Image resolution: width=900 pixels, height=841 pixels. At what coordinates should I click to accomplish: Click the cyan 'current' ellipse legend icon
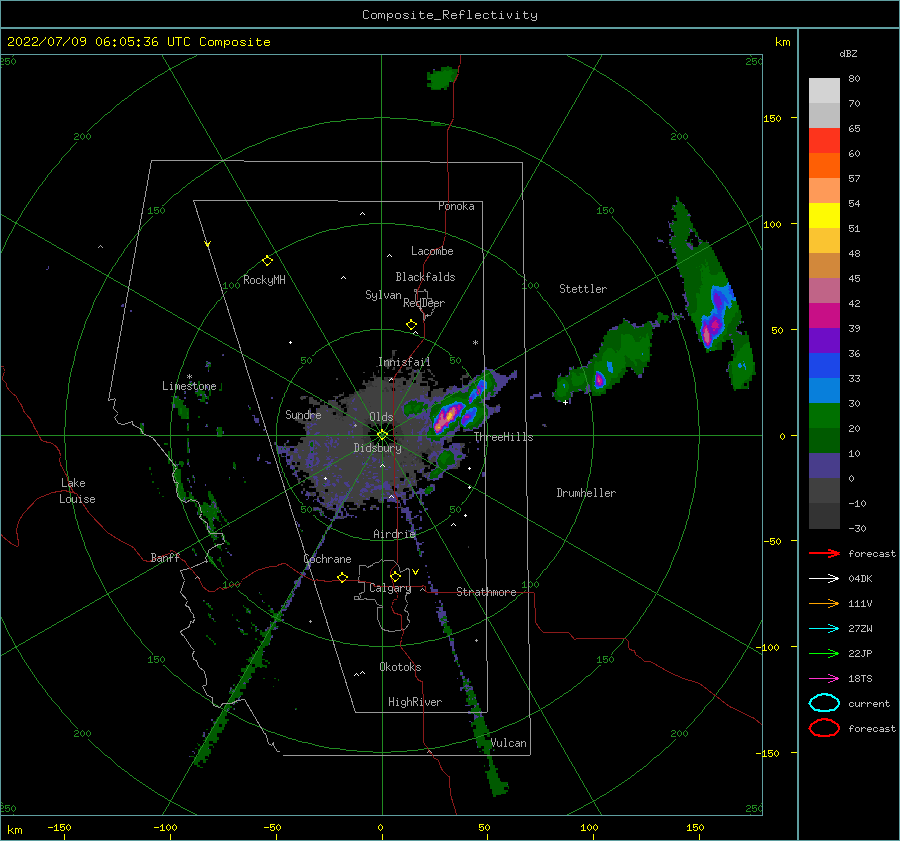824,703
